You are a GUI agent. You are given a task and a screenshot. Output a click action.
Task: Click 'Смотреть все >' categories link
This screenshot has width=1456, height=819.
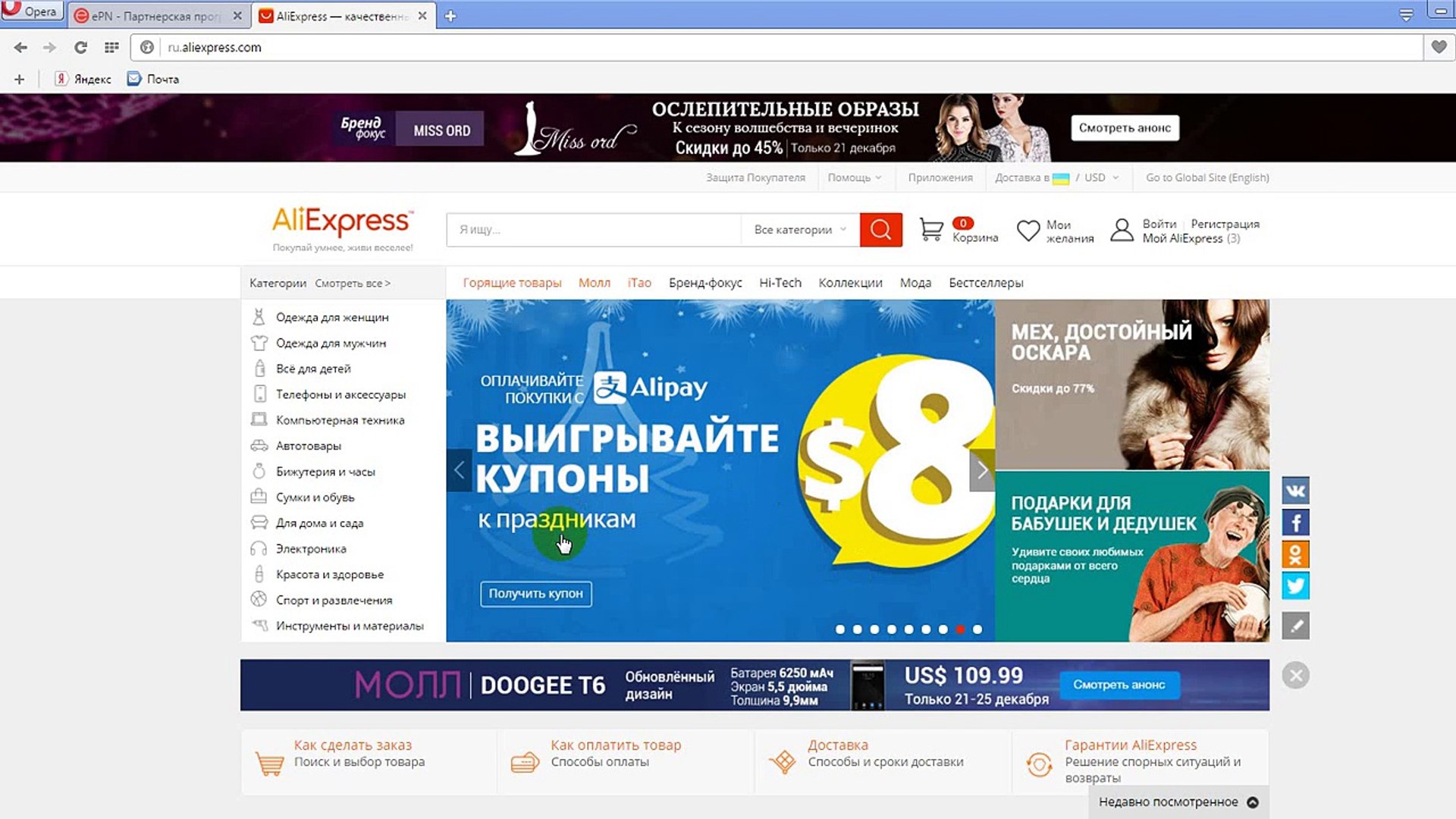(x=353, y=283)
